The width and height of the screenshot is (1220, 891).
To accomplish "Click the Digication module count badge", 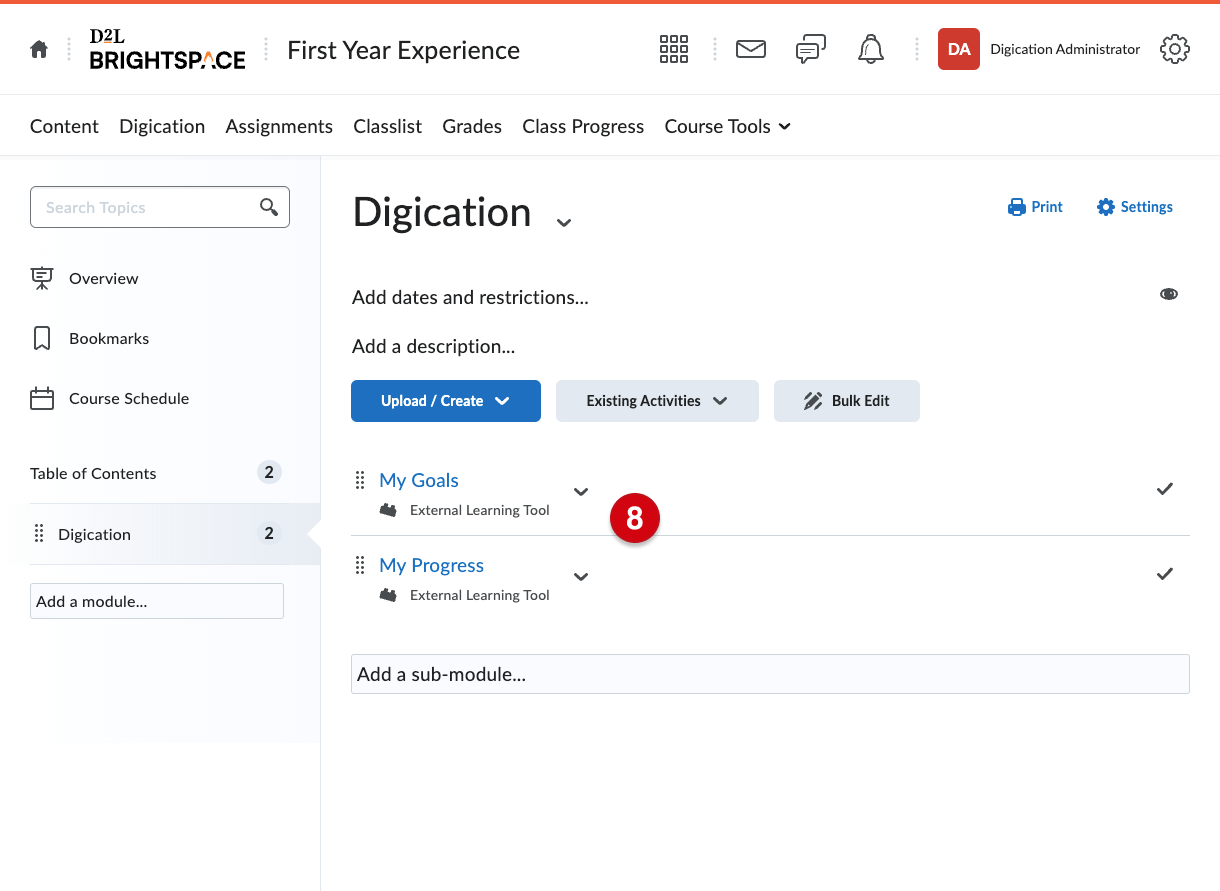I will coord(269,533).
